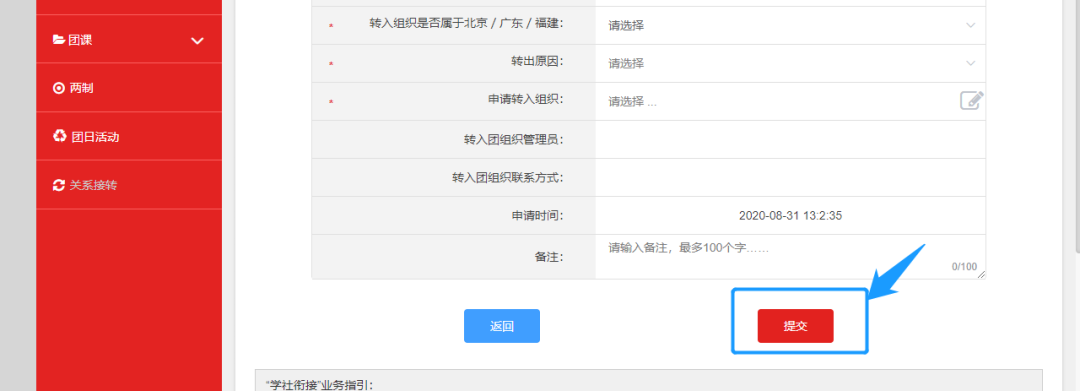Viewport: 1080px width, 391px height.
Task: Click the 两制 target icon
Action: 59,88
